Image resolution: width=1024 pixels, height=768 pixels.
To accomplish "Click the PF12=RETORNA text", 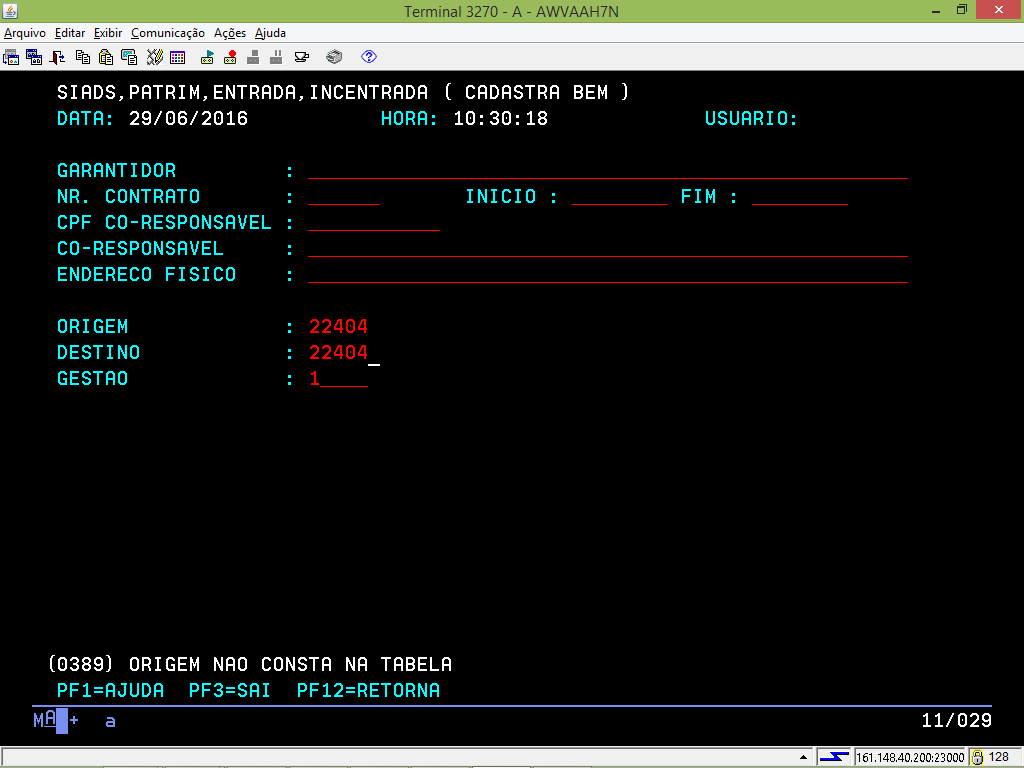I will (368, 691).
